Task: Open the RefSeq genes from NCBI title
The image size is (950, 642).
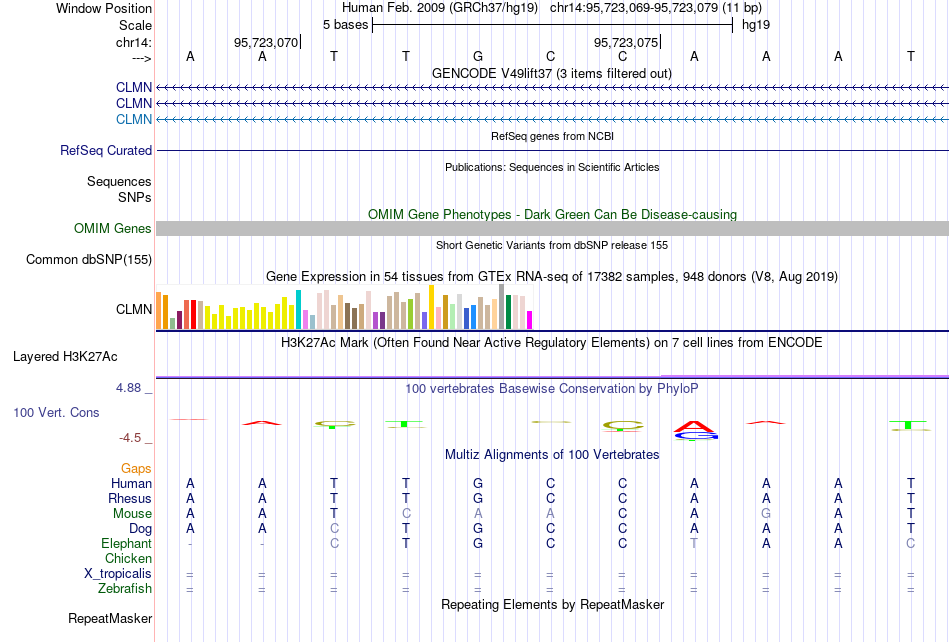Action: (x=552, y=136)
